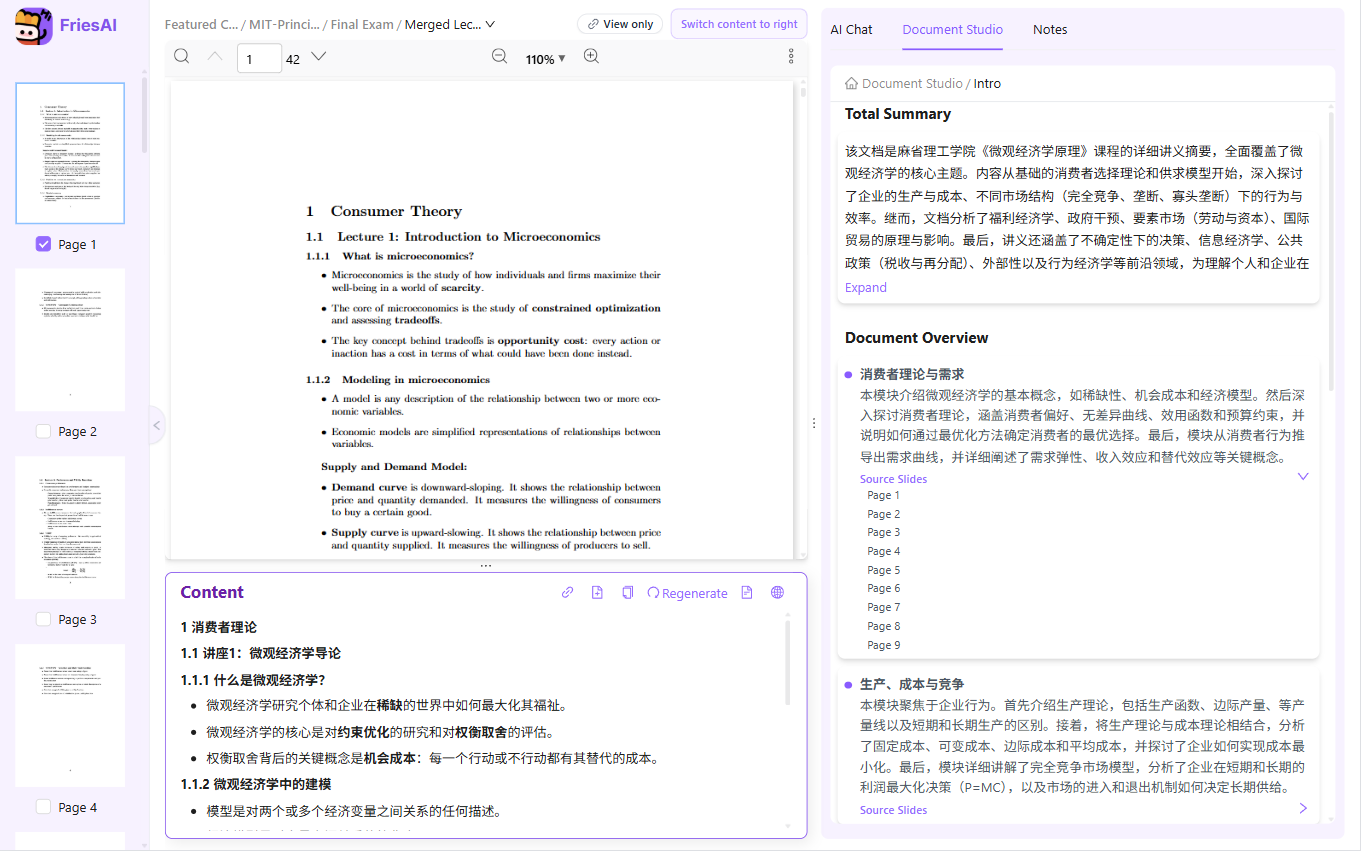Regenerate the translated content
This screenshot has height=851, width=1361.
tap(688, 593)
